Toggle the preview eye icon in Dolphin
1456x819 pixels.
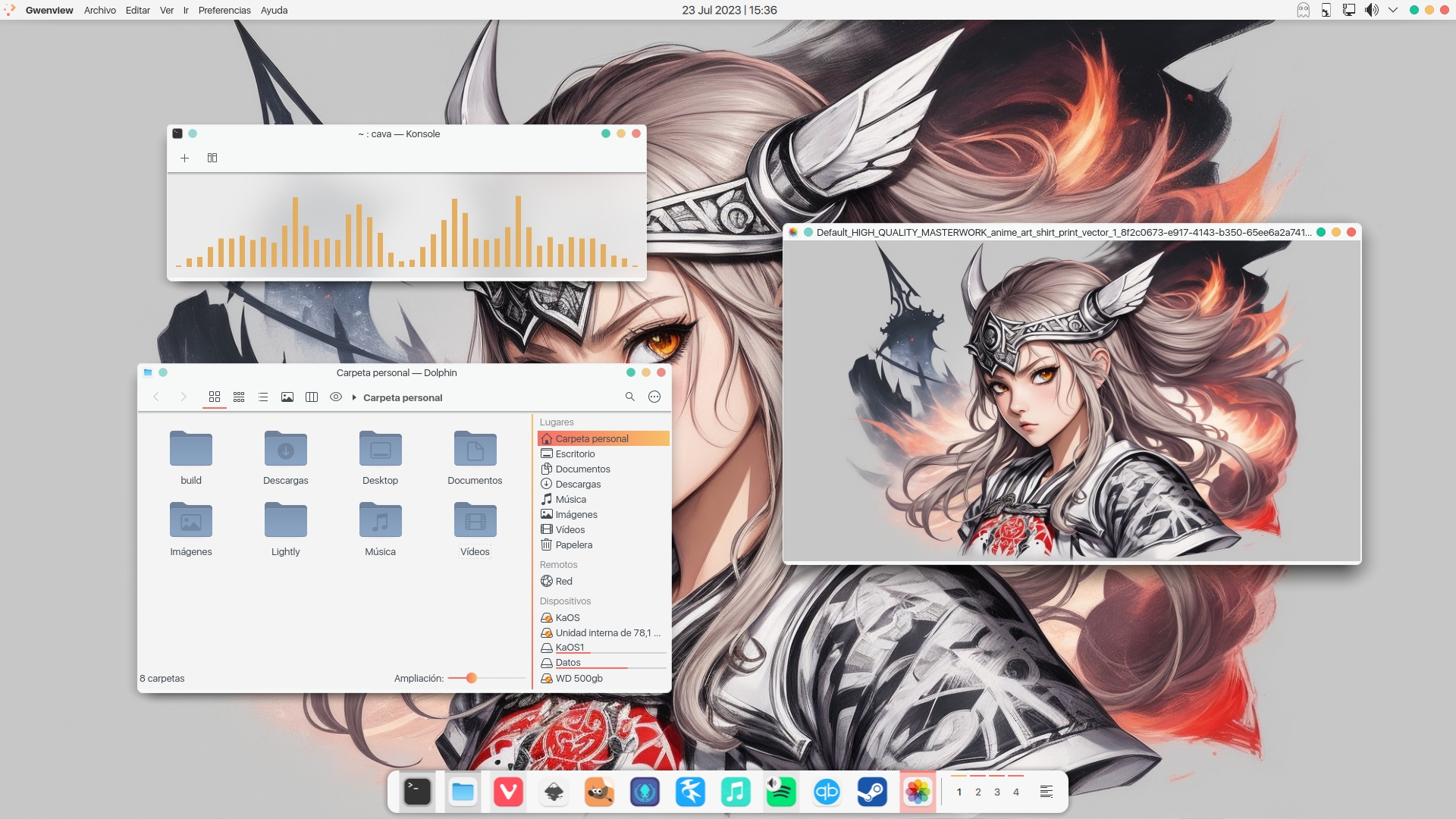[x=335, y=397]
